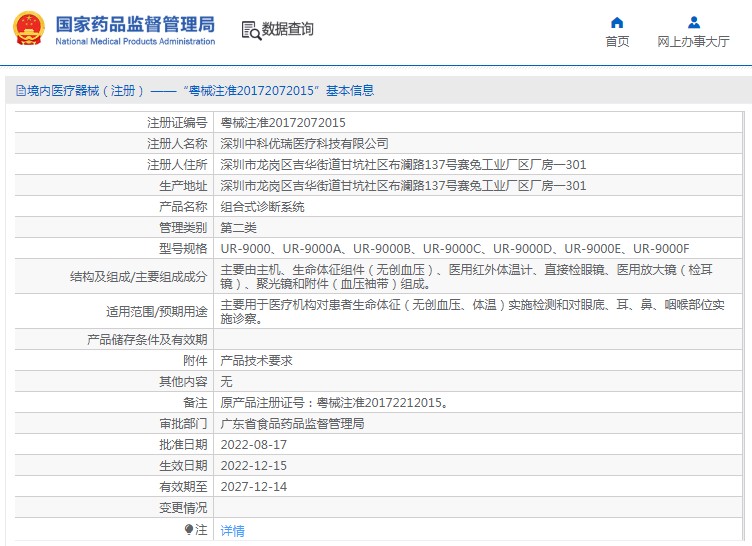Select expiry date 2027-12-14
The image size is (752, 546).
(254, 487)
